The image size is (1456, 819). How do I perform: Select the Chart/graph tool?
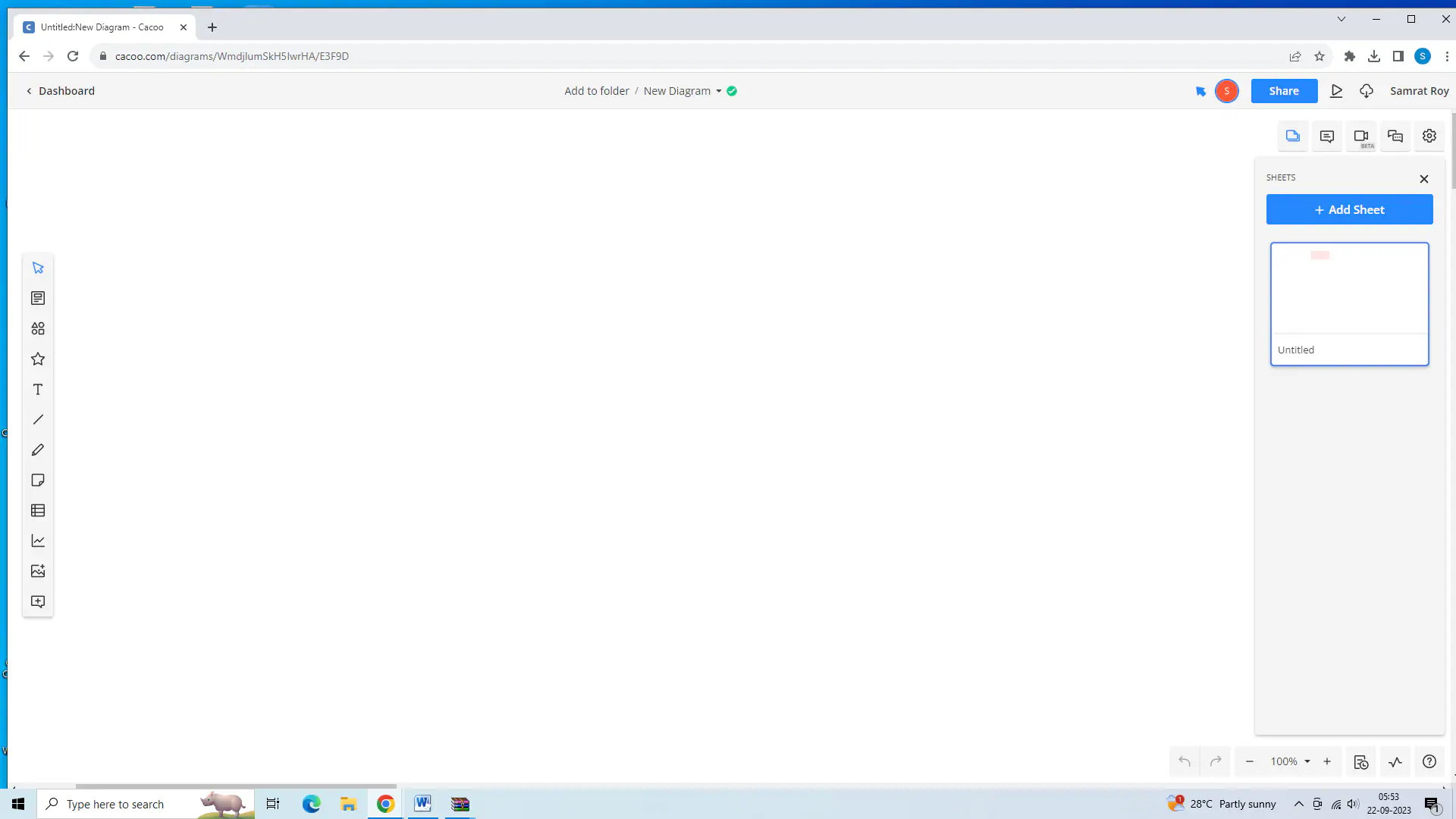[38, 541]
